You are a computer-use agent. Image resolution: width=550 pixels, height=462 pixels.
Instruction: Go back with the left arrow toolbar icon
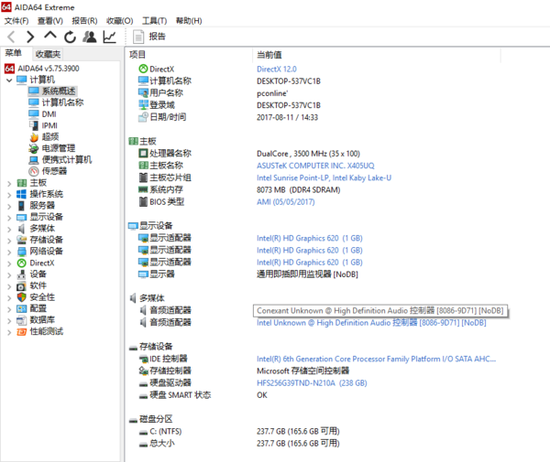[11, 37]
